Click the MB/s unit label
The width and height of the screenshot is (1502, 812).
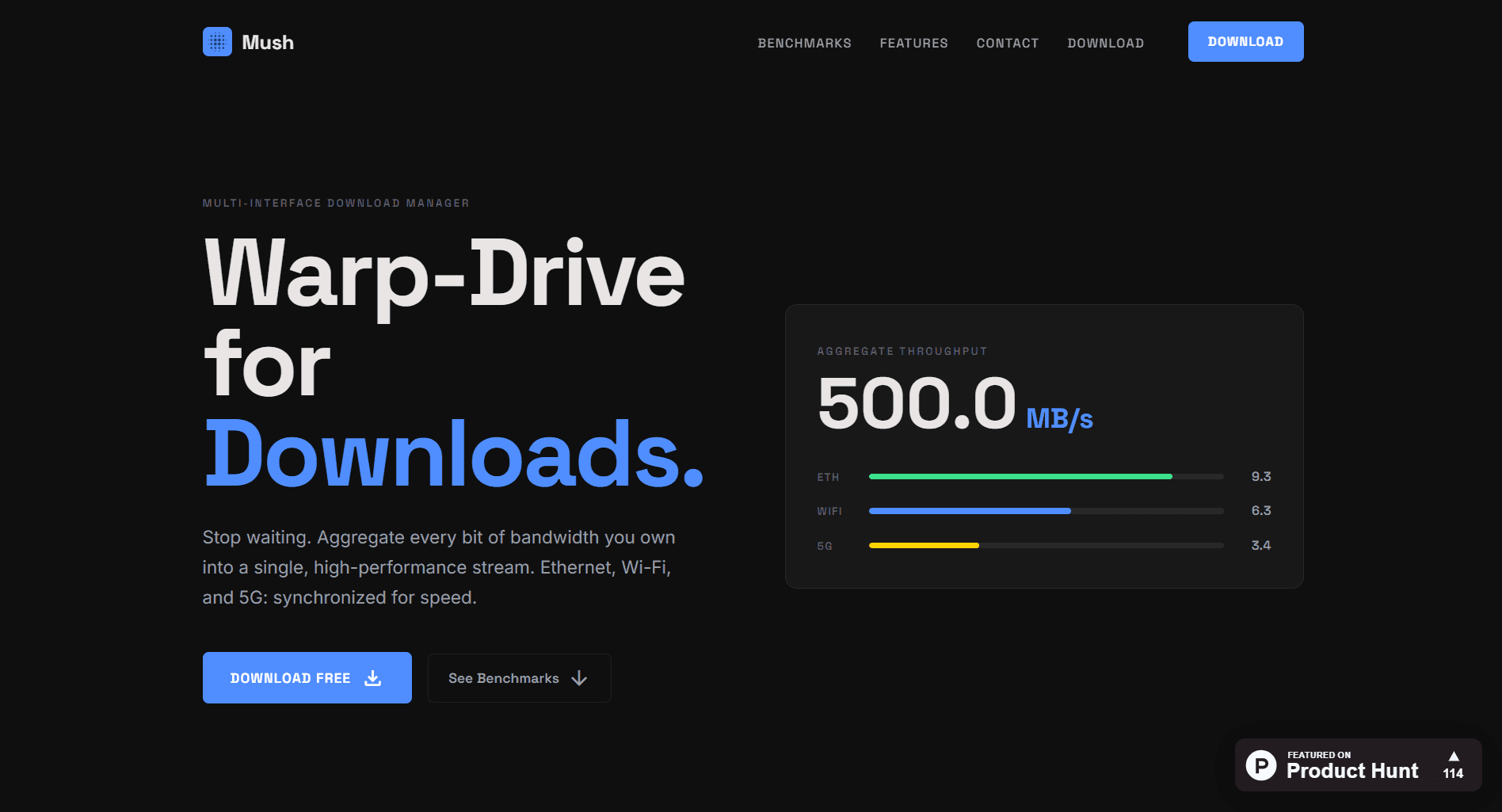[1059, 418]
